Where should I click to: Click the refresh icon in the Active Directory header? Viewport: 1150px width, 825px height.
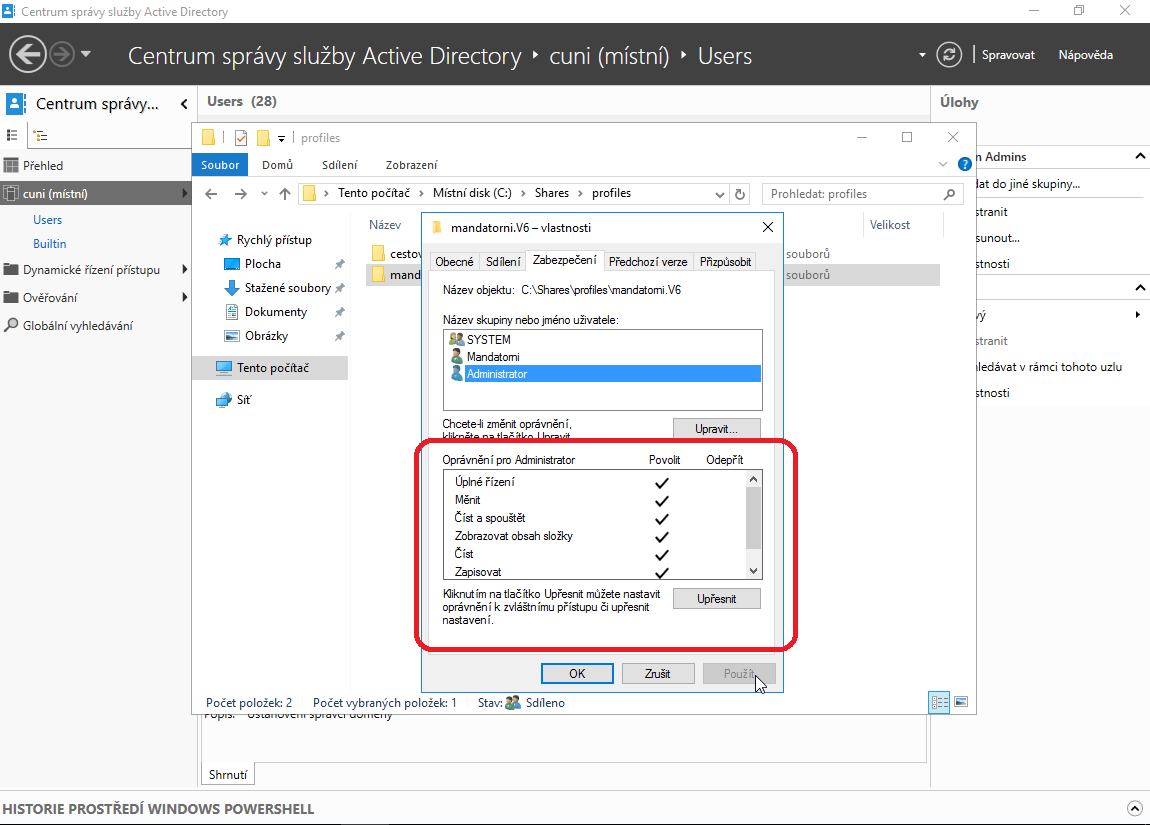pyautogui.click(x=948, y=55)
